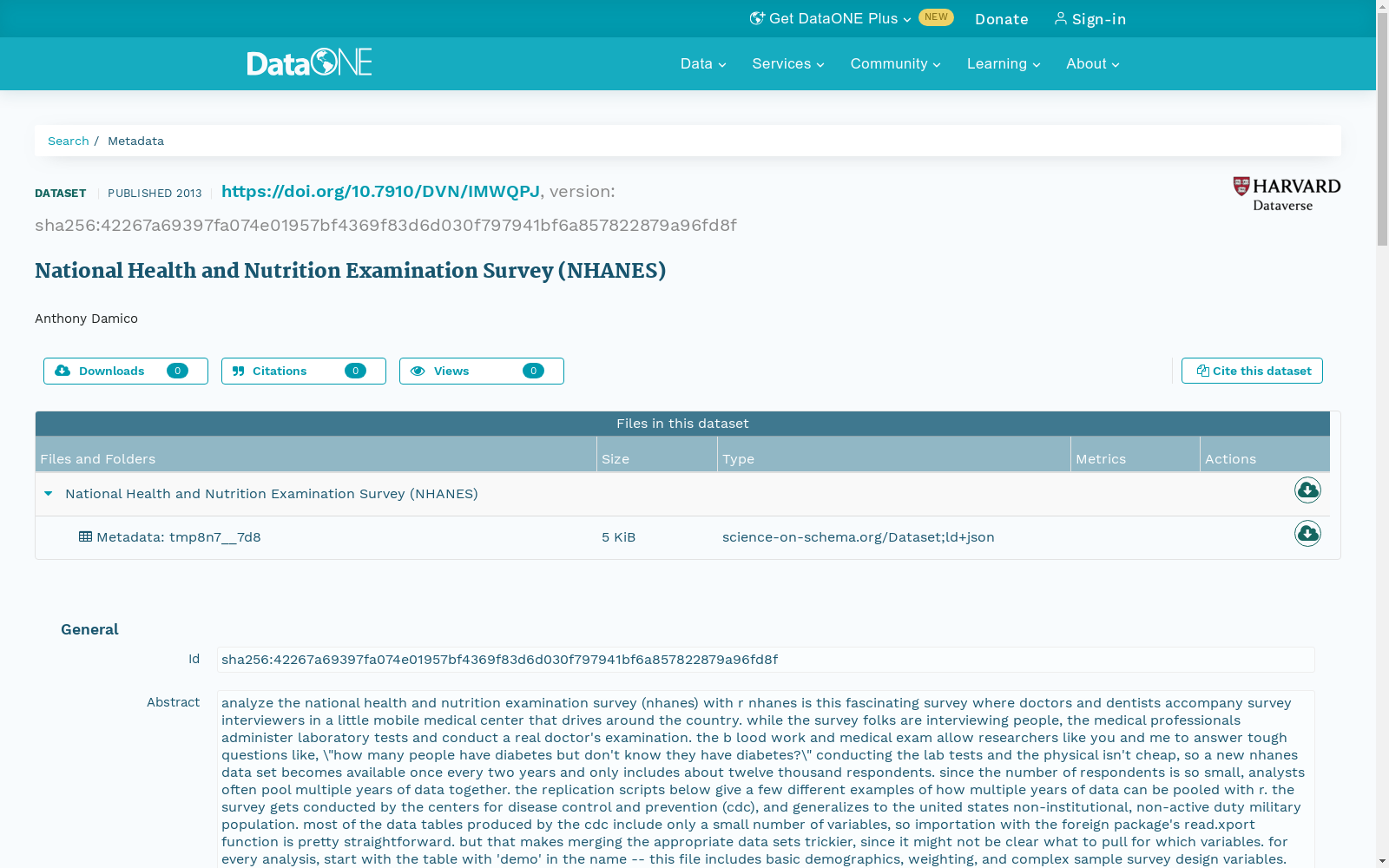Click the cloud icon in Downloads metric
Viewport: 1389px width, 868px height.
coord(63,371)
